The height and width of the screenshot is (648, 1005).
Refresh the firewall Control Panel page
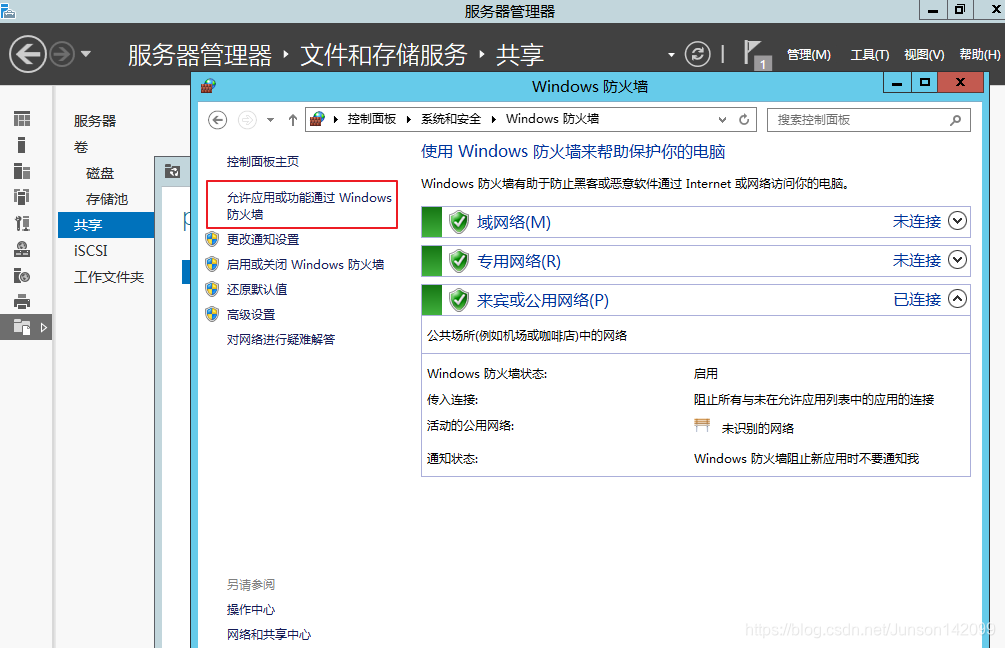[x=744, y=120]
